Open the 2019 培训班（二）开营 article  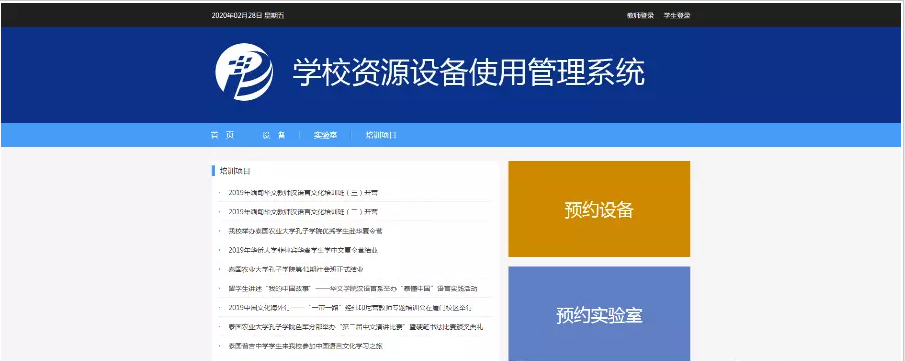click(303, 211)
